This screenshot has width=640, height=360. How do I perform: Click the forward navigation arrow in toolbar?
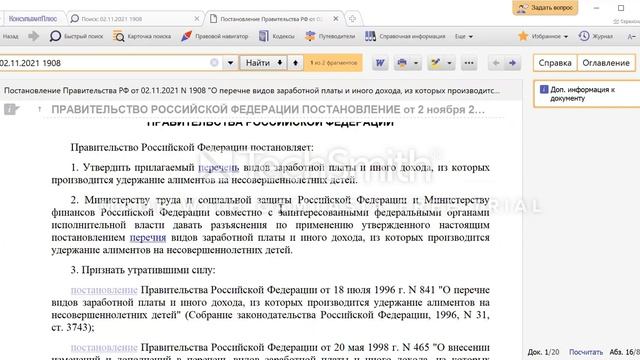click(x=33, y=36)
